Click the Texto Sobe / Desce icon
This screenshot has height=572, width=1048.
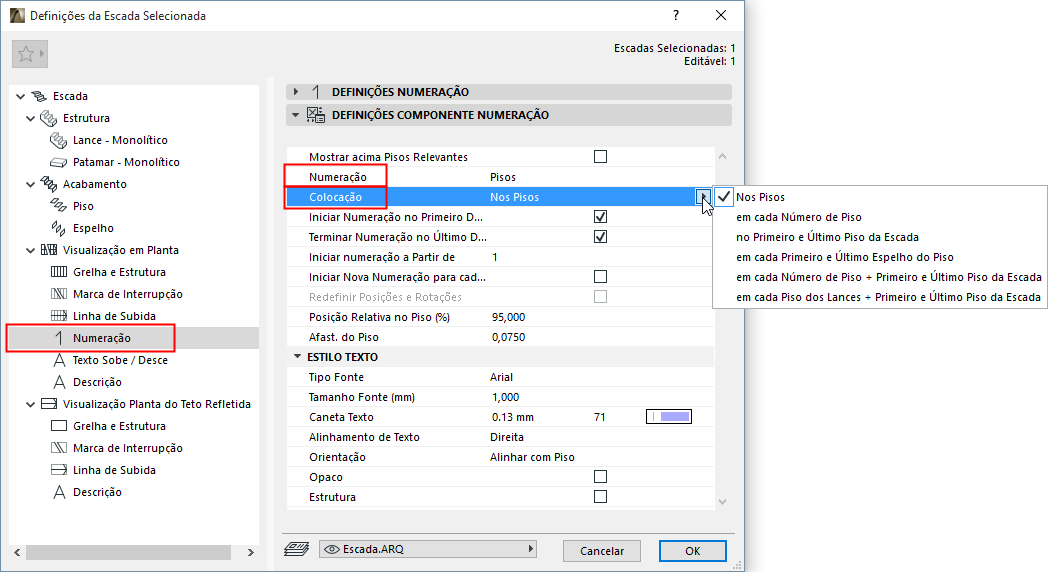coord(59,360)
